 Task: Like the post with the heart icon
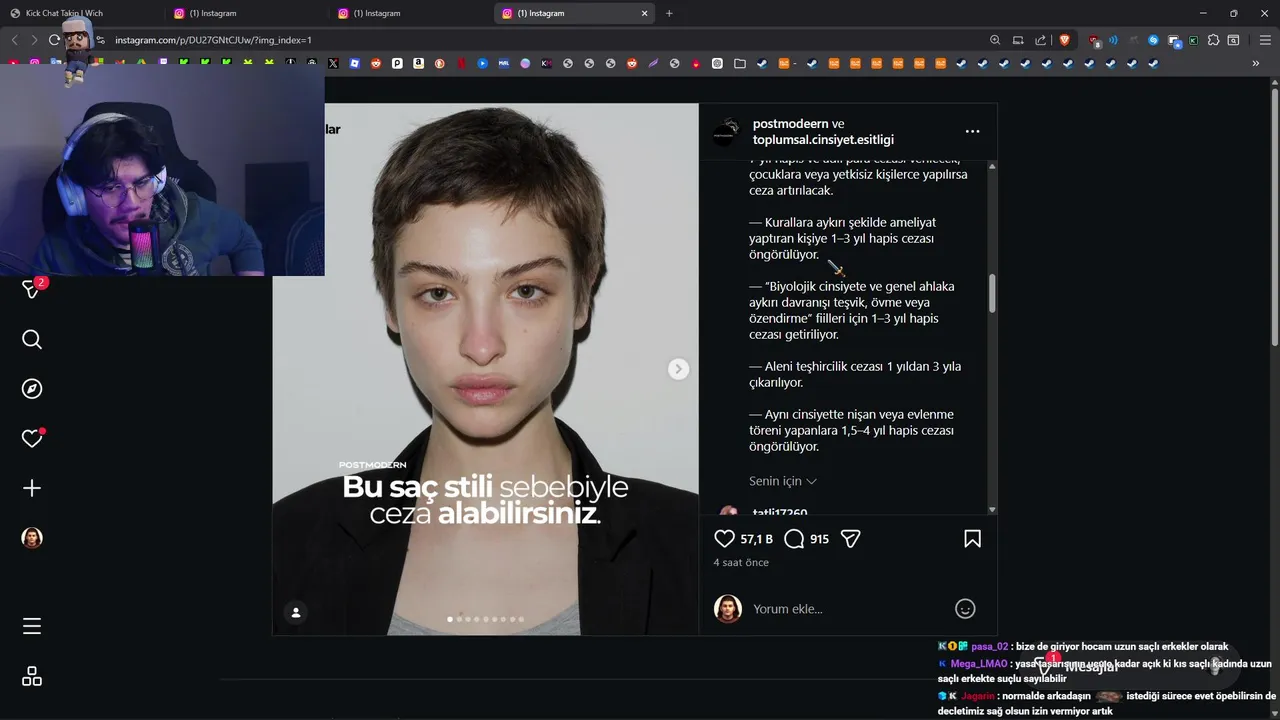(x=725, y=539)
